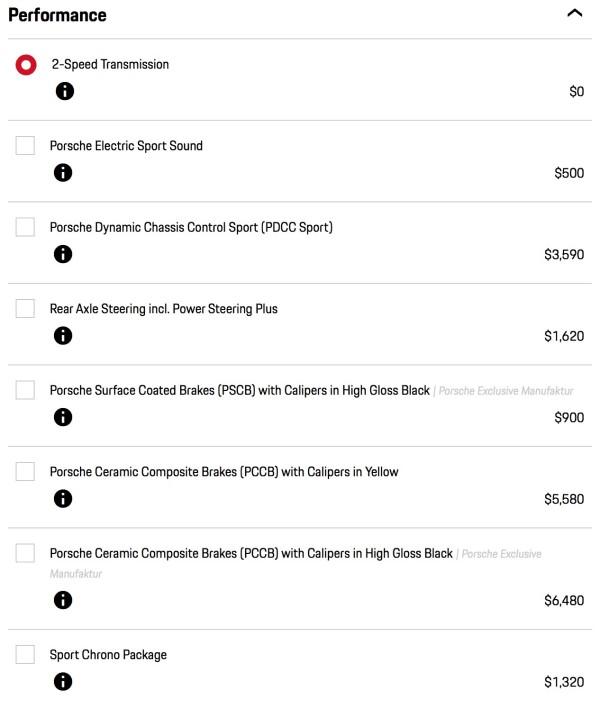Click the Sport Chrono Package label

[x=108, y=655]
